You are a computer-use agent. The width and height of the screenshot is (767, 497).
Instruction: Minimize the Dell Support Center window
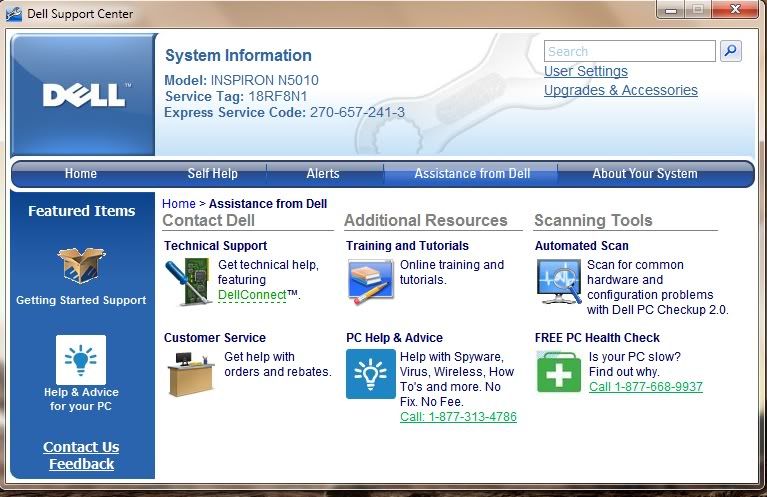(671, 10)
